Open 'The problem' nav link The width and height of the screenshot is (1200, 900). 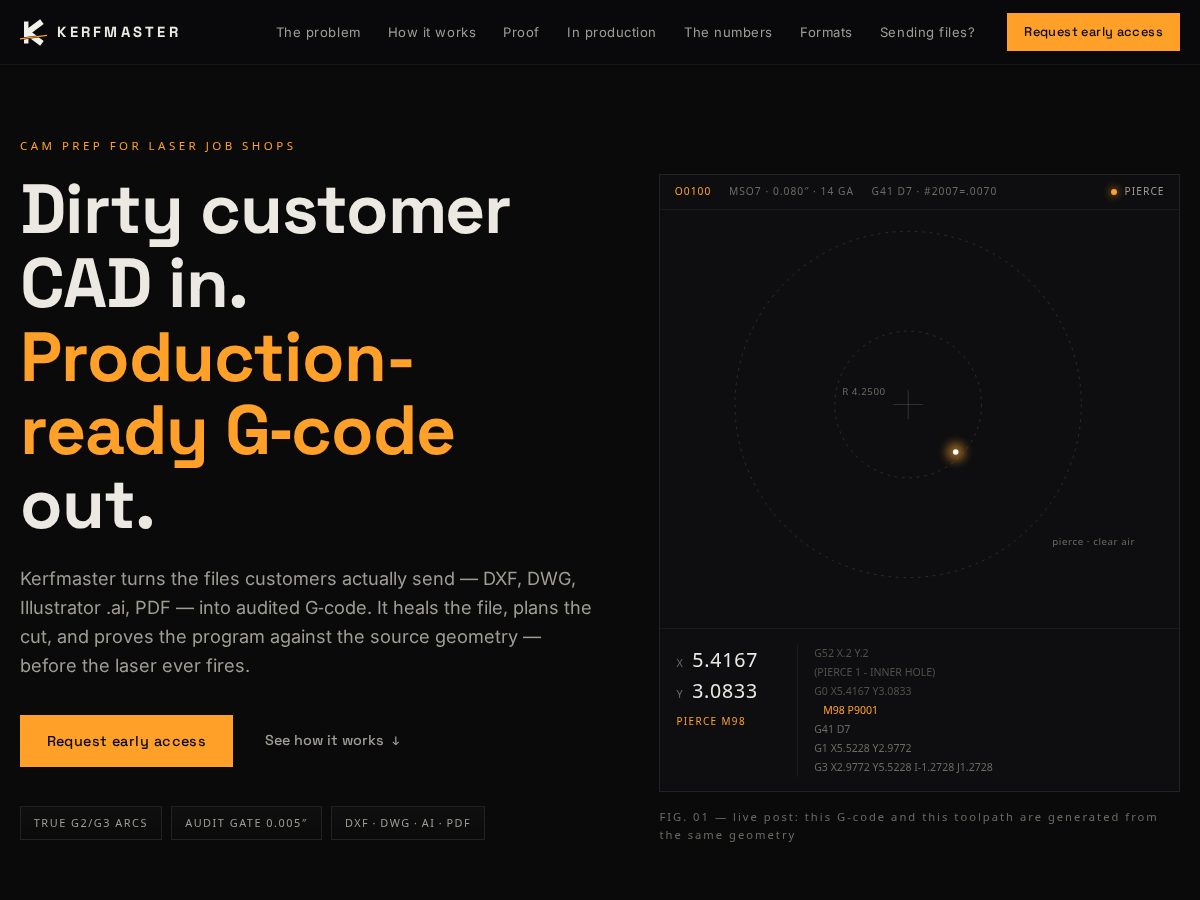[318, 32]
